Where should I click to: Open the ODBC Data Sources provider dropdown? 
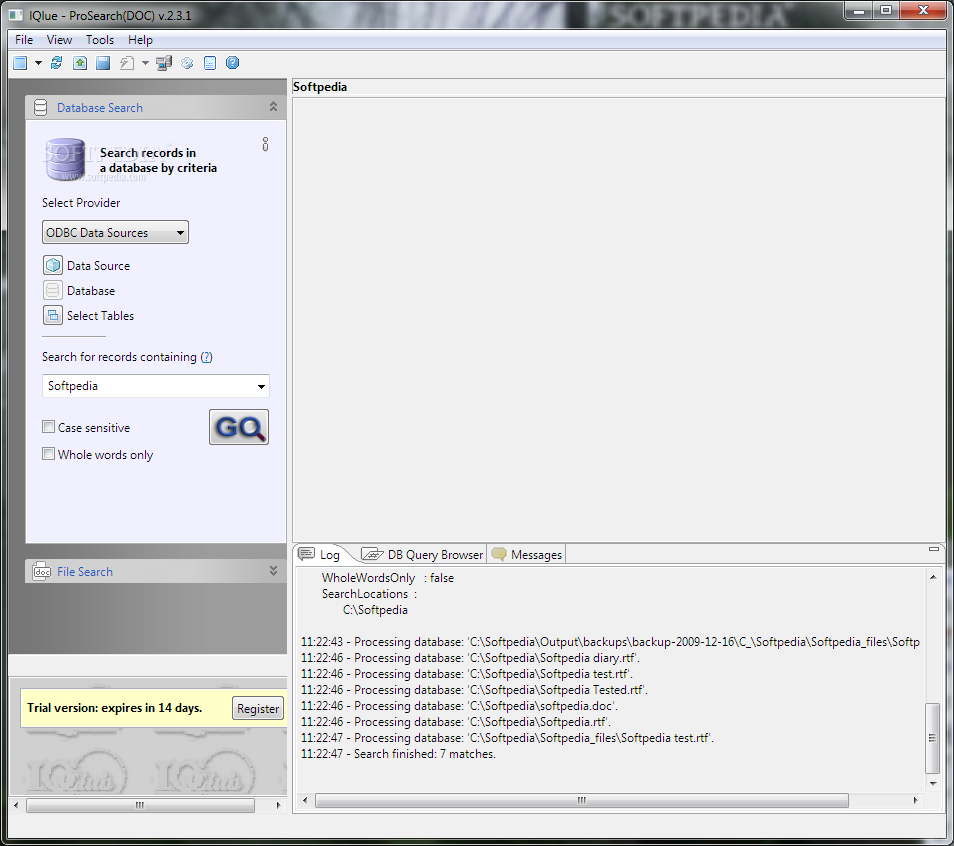point(115,232)
